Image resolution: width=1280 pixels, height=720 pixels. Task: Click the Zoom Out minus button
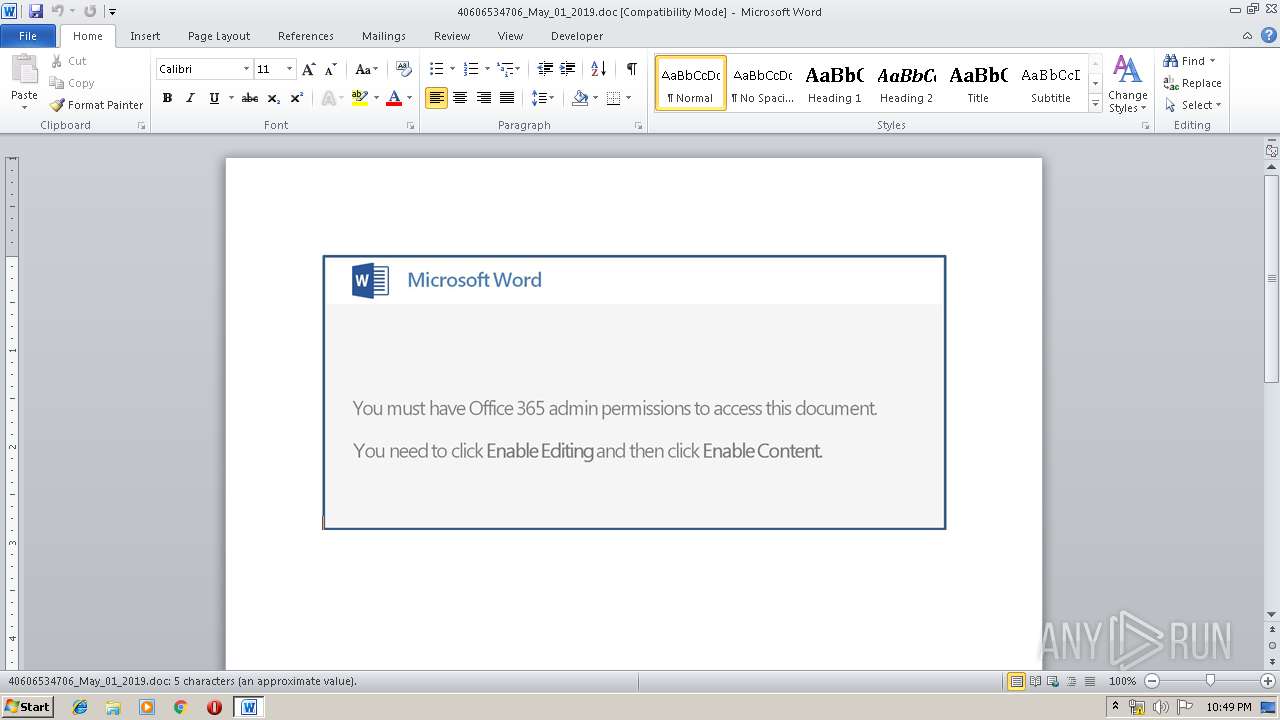point(1152,681)
